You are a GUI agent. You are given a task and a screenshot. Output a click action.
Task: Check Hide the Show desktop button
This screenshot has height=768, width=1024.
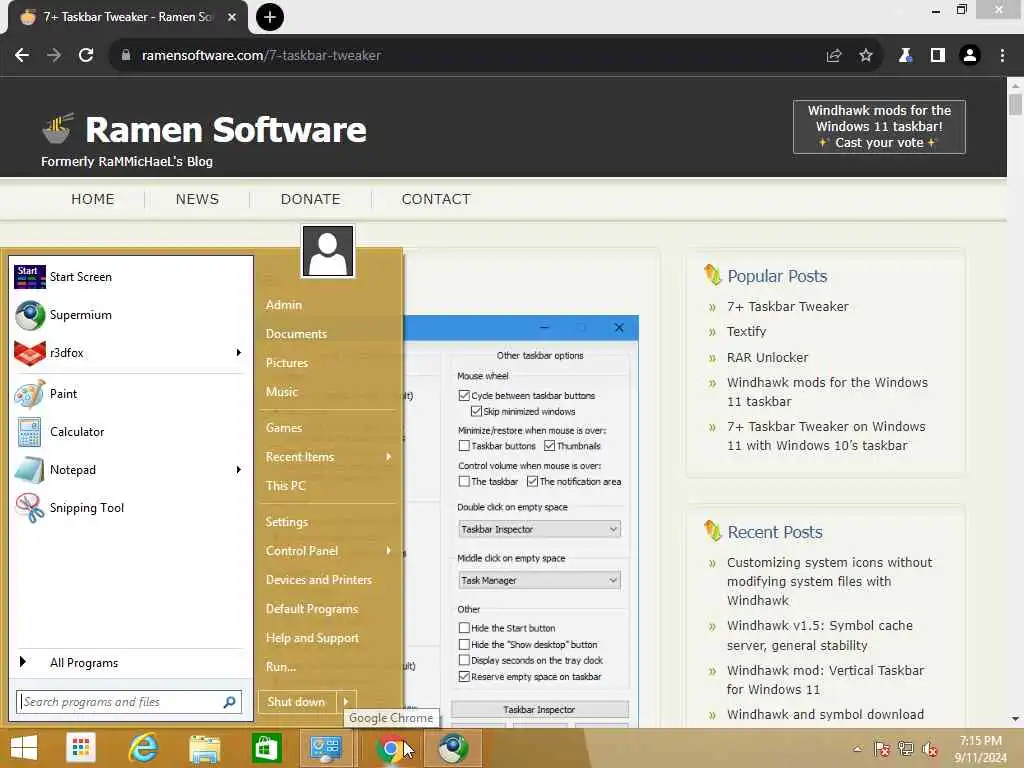pos(464,644)
